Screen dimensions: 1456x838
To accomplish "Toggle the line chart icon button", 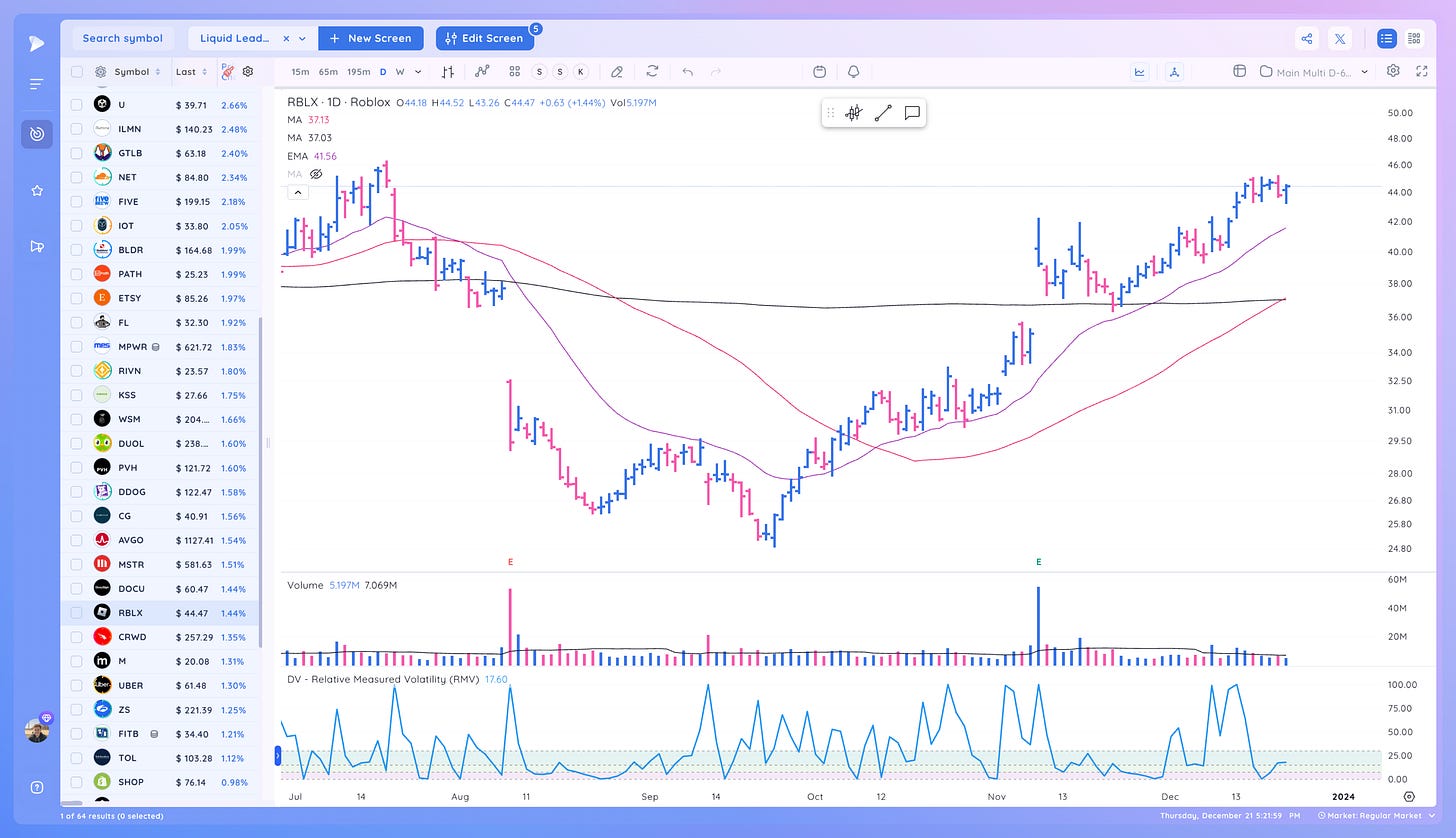I will point(1140,71).
